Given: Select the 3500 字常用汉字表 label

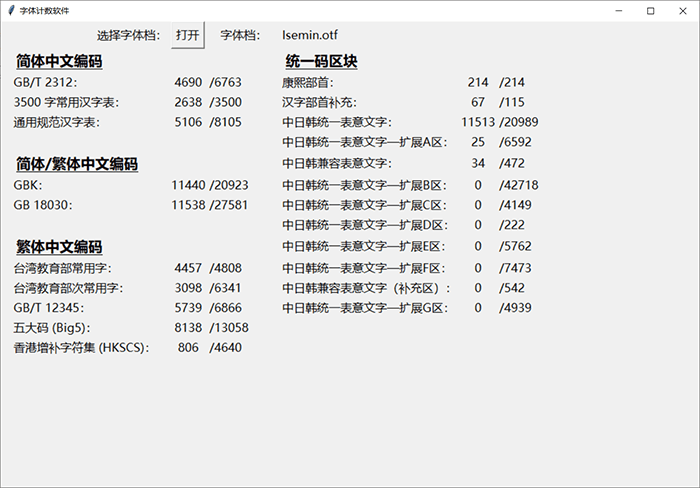Looking at the screenshot, I should click(x=66, y=102).
